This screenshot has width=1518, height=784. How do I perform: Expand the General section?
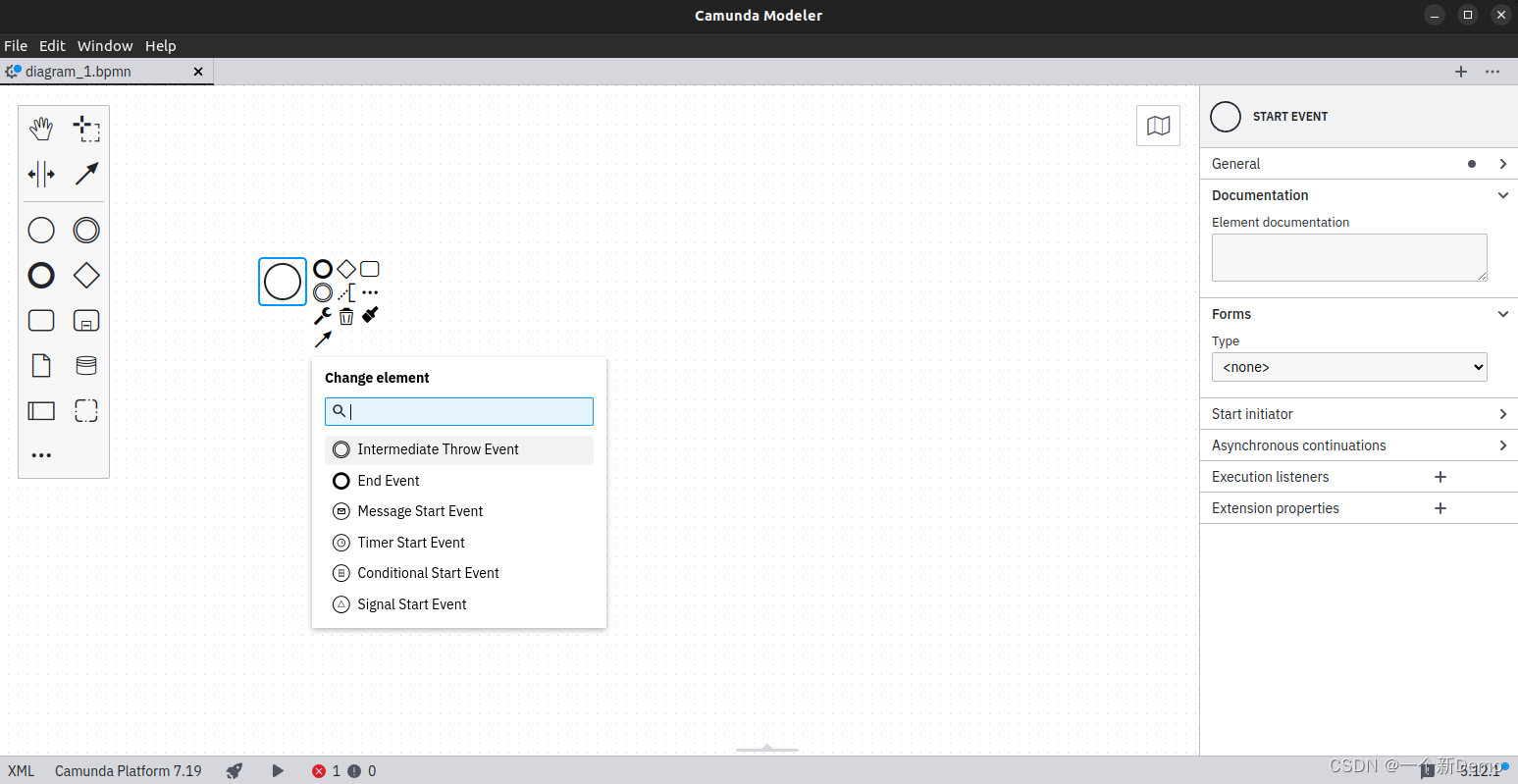(1358, 164)
